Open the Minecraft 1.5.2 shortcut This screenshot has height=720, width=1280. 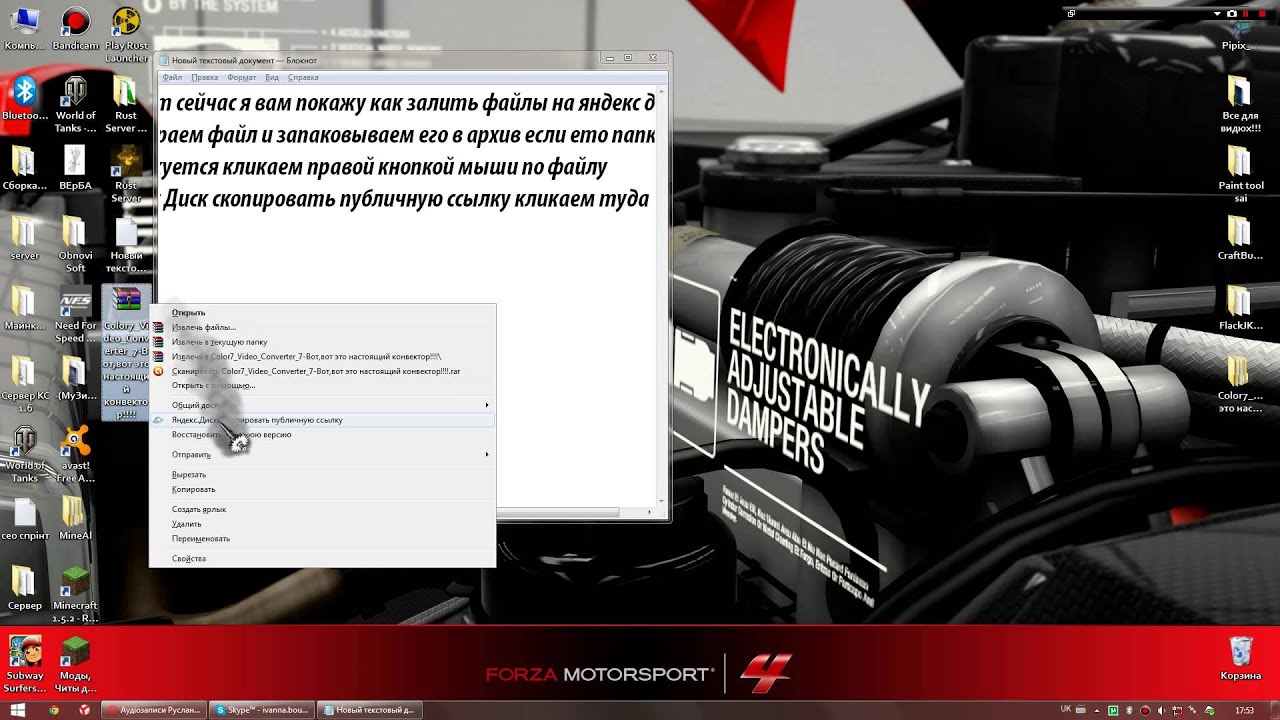(x=75, y=594)
